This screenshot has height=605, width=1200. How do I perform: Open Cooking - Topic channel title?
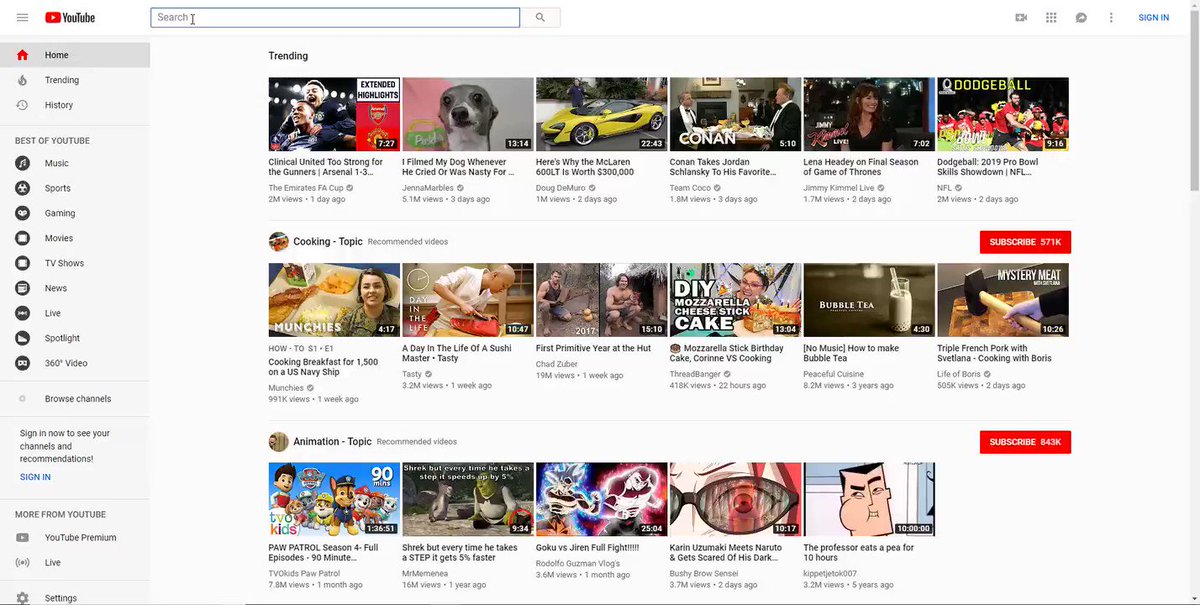click(x=328, y=242)
